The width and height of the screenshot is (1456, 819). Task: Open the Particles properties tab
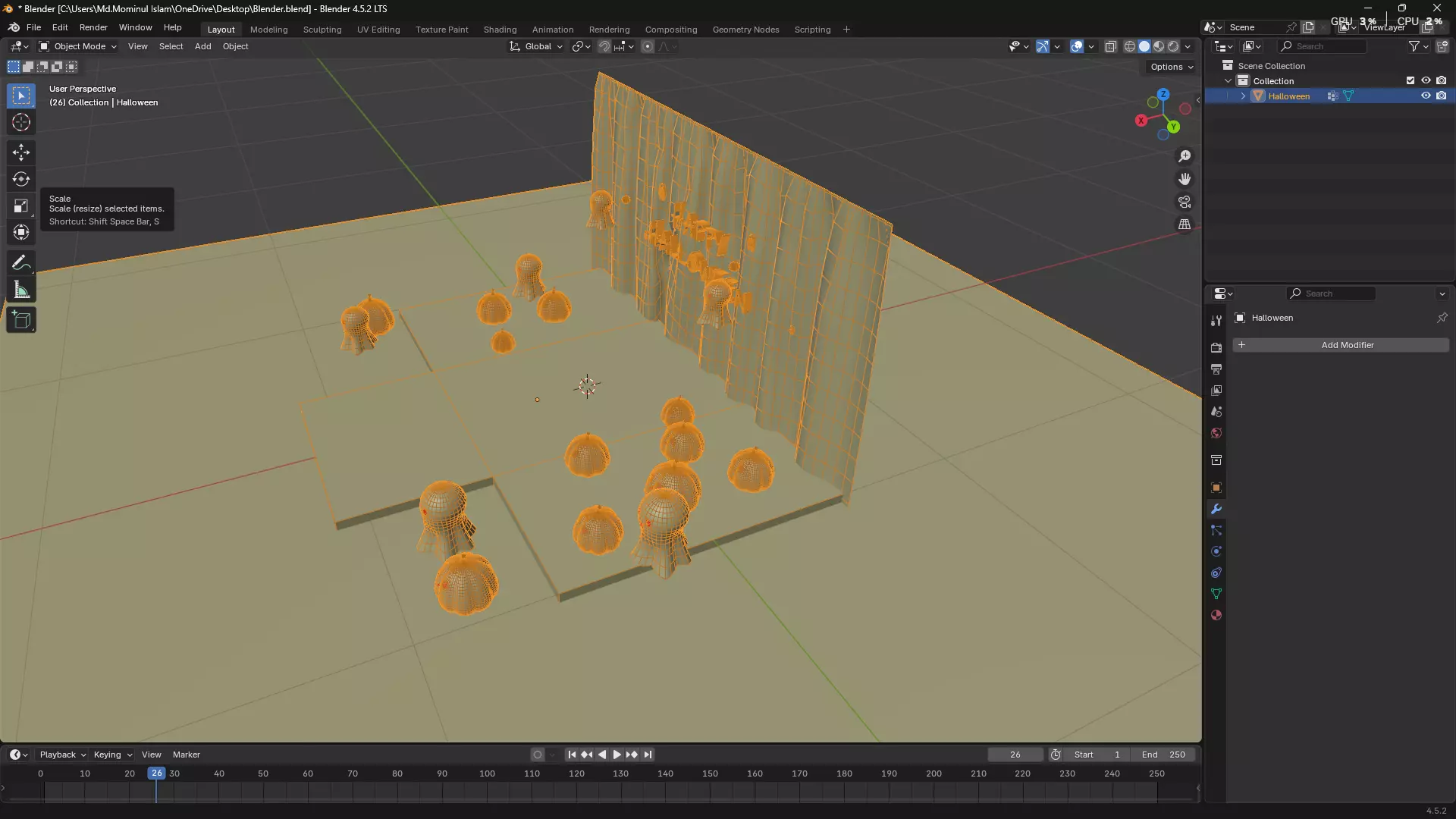(x=1216, y=530)
